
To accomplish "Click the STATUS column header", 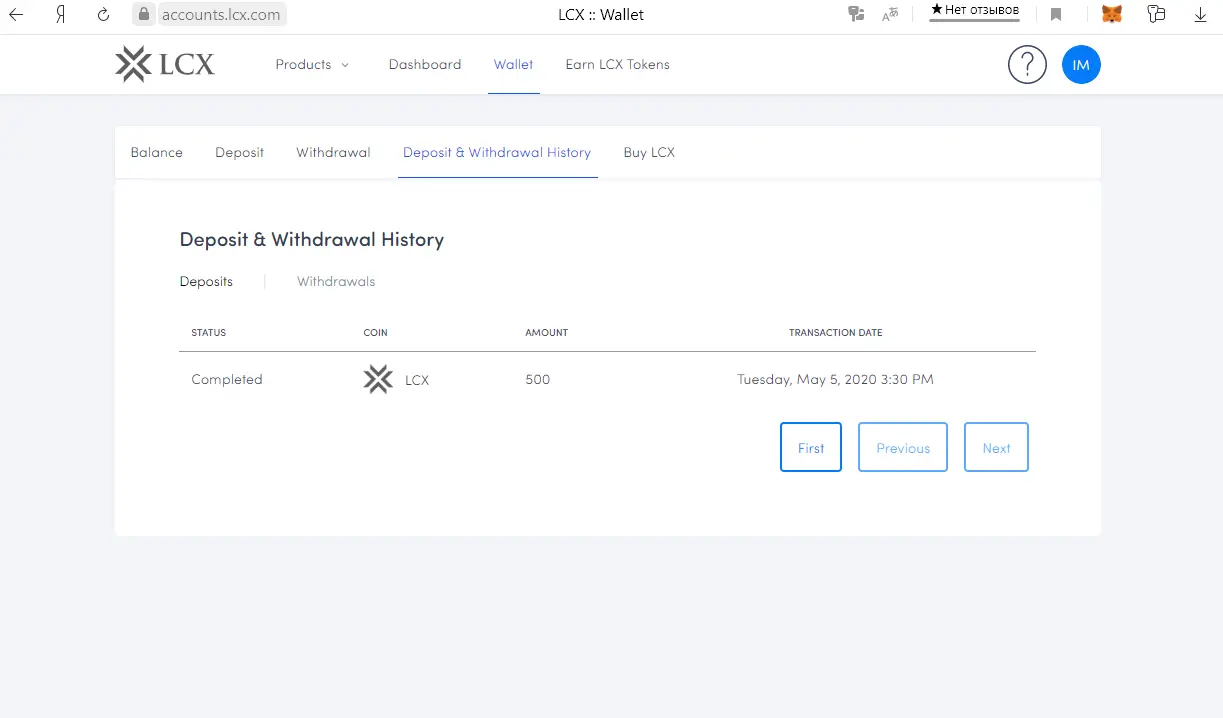I will [209, 332].
